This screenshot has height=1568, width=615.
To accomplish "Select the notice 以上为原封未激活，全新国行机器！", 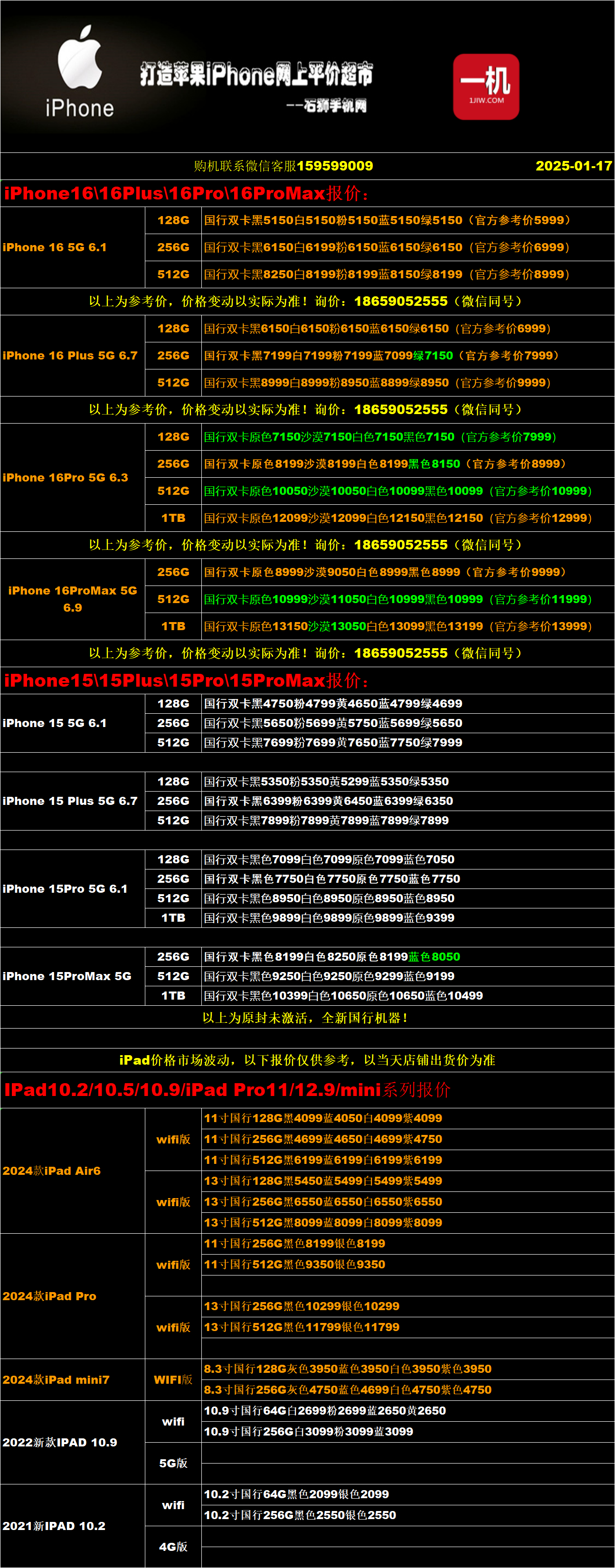I will [306, 1018].
